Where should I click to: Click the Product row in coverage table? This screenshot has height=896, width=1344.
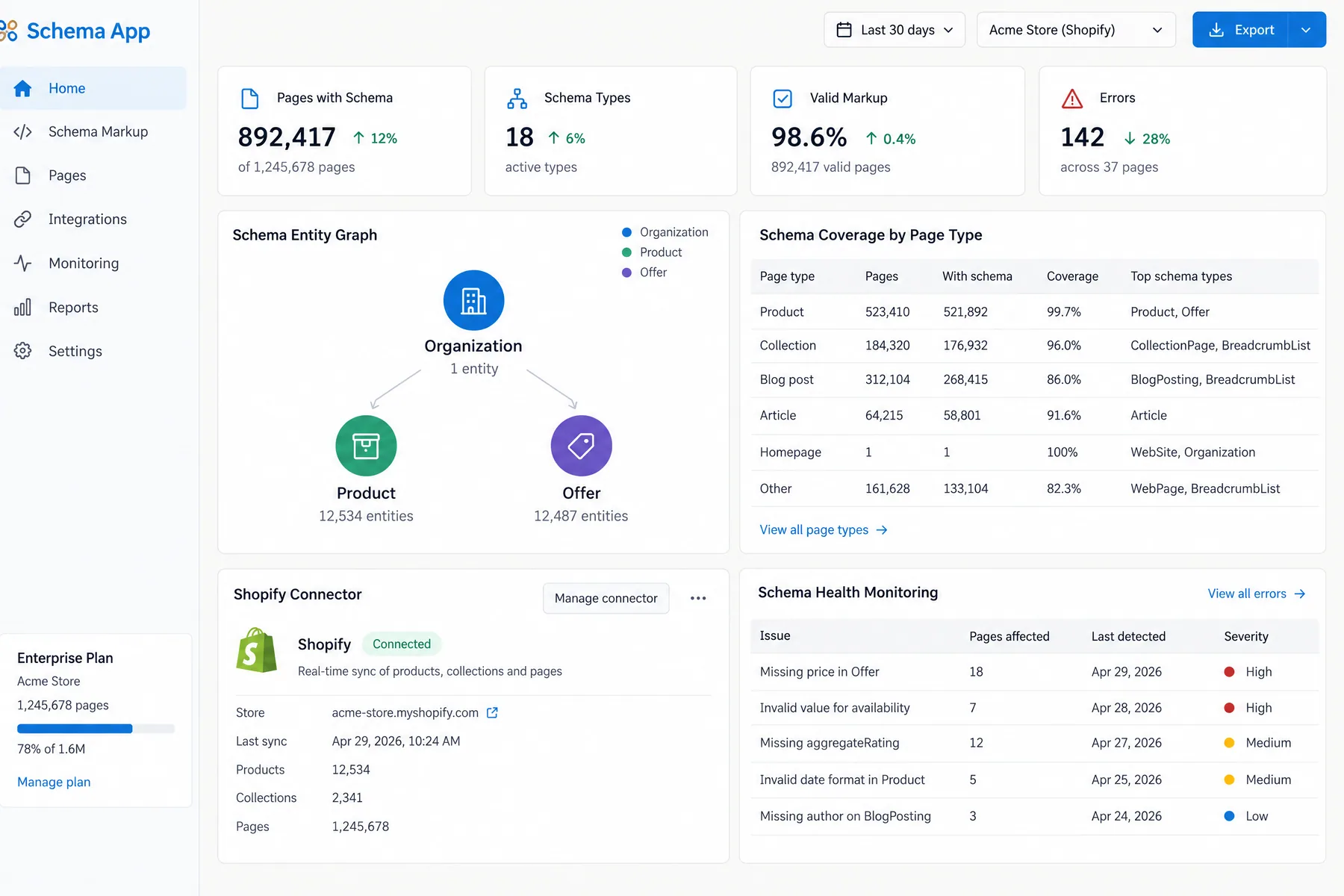[x=1034, y=312]
